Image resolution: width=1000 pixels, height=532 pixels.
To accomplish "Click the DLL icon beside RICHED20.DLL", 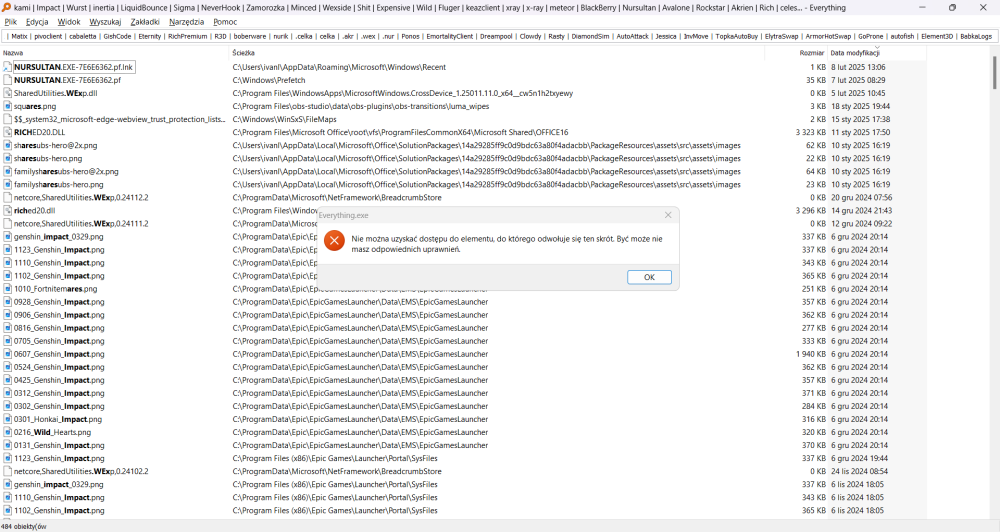I will pos(8,133).
